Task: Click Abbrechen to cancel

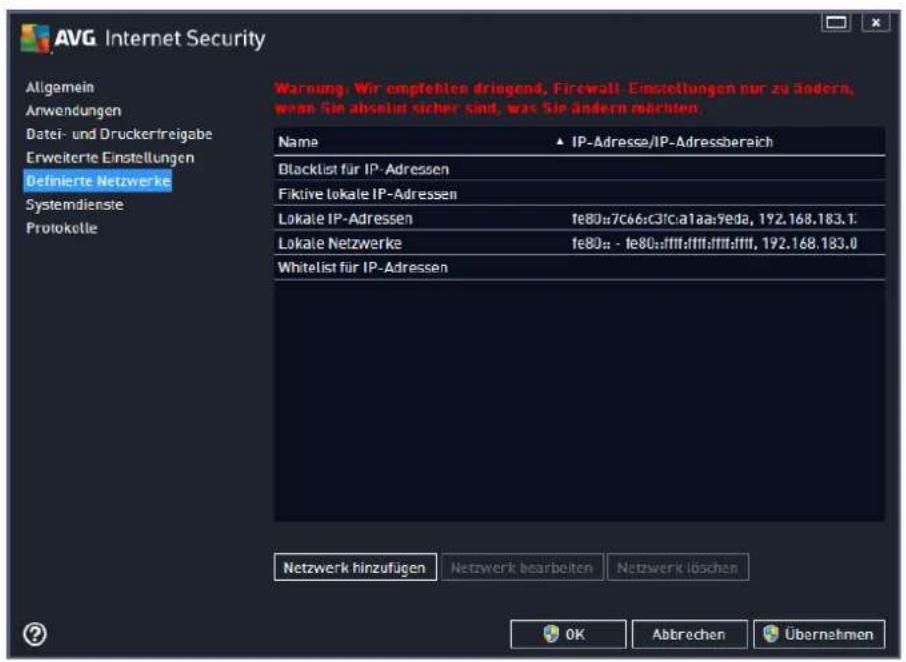Action: tap(689, 634)
